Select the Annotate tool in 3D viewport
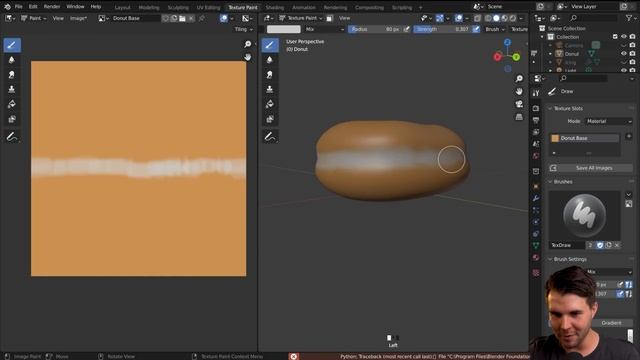640x360 pixels. click(x=270, y=137)
